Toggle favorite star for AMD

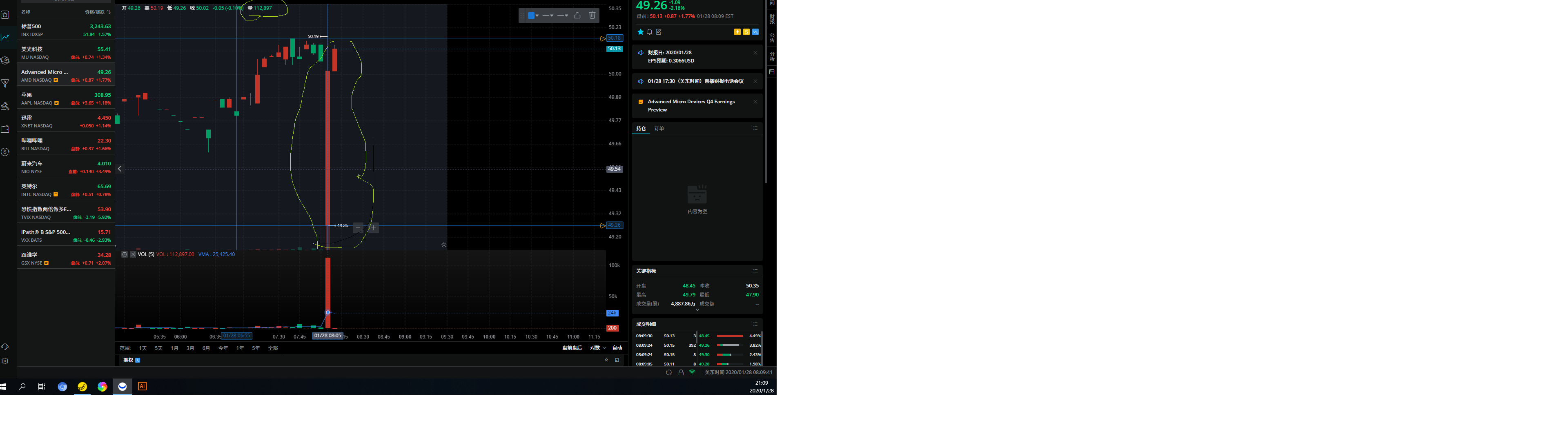[x=640, y=32]
